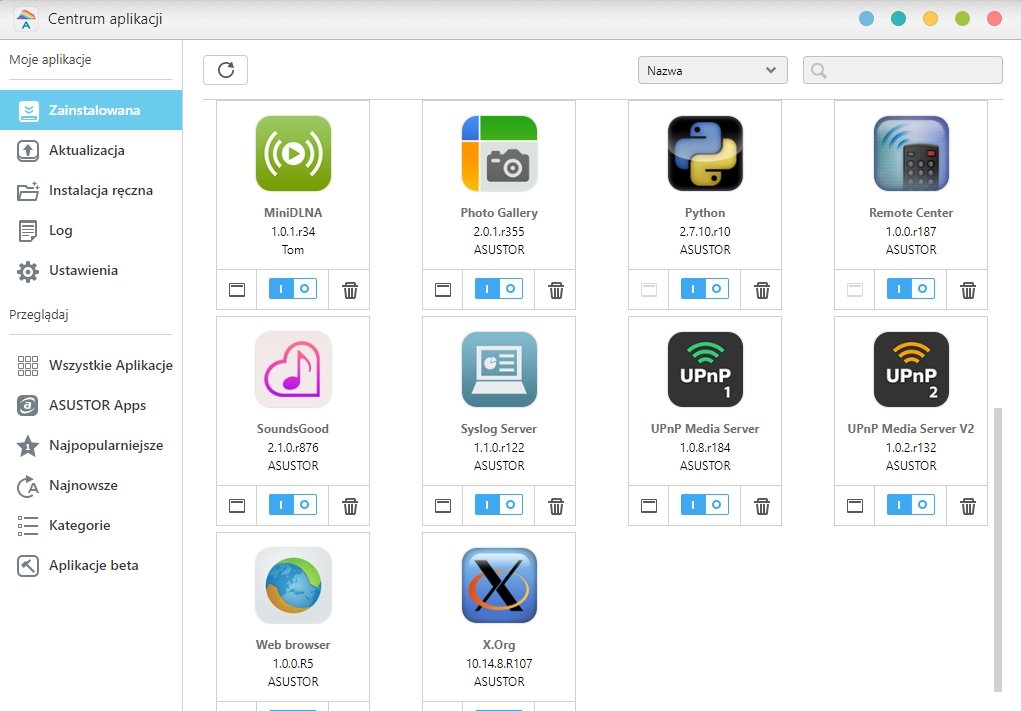Open Kategorie in sidebar

[x=91, y=525]
